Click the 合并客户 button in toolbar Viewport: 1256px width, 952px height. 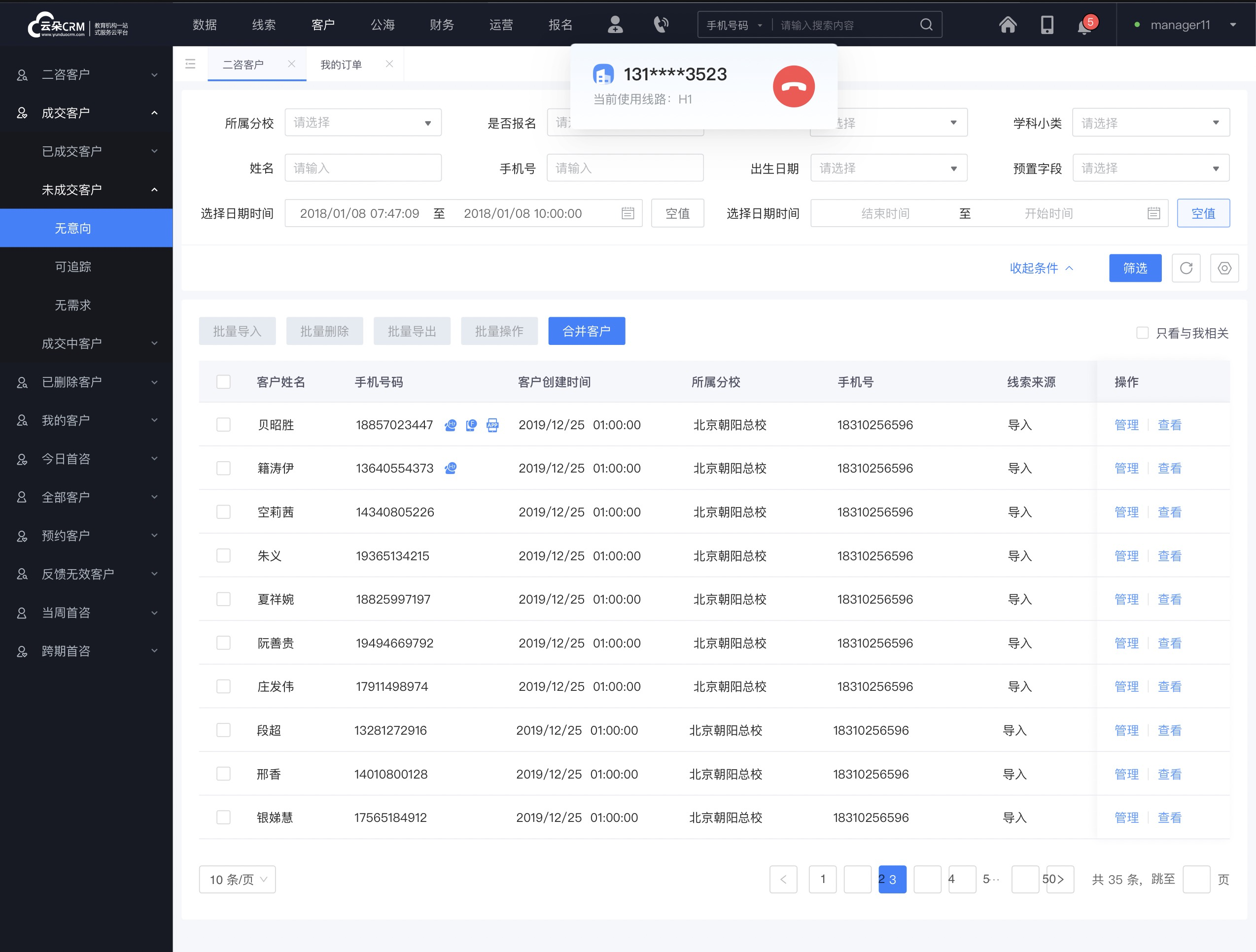coord(587,330)
